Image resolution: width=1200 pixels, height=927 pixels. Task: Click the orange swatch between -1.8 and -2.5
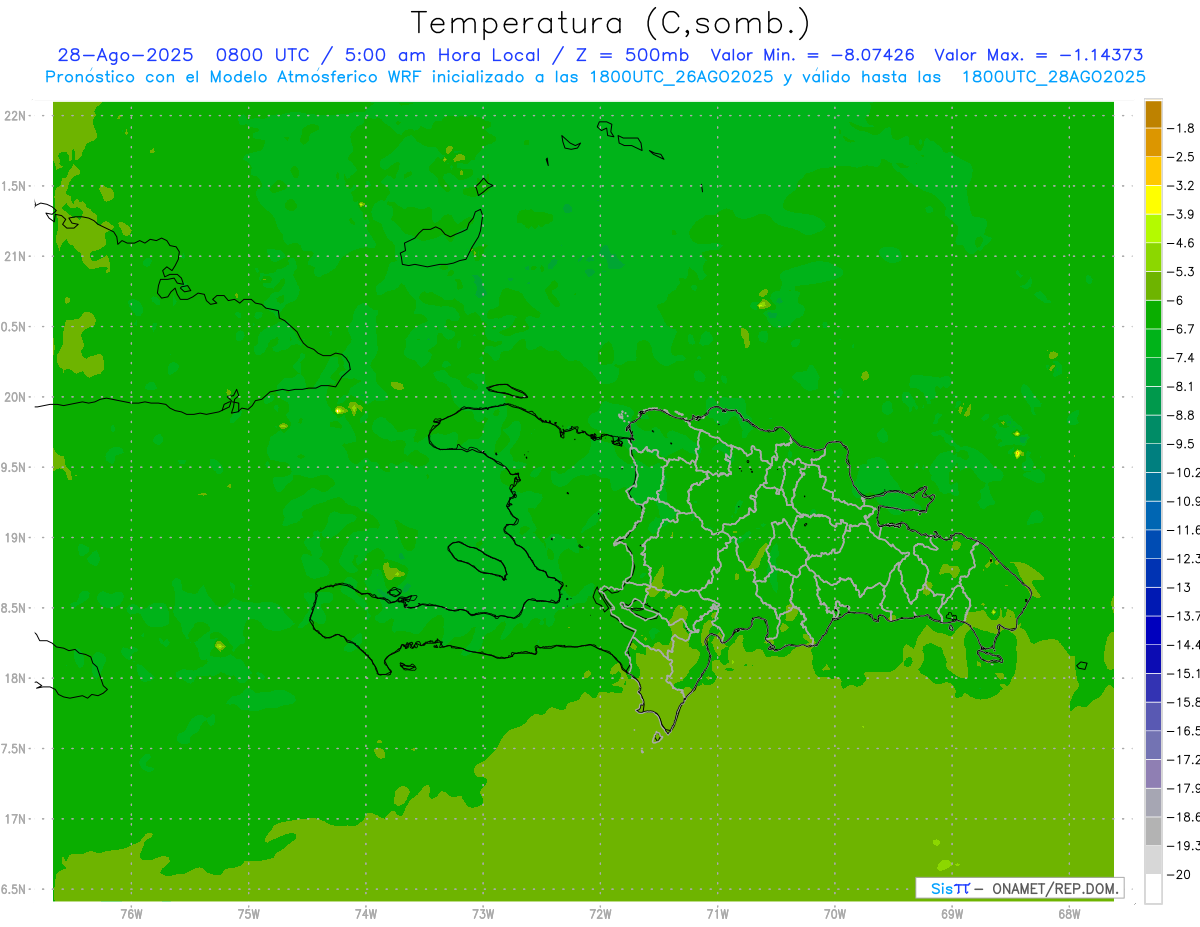(x=1153, y=143)
